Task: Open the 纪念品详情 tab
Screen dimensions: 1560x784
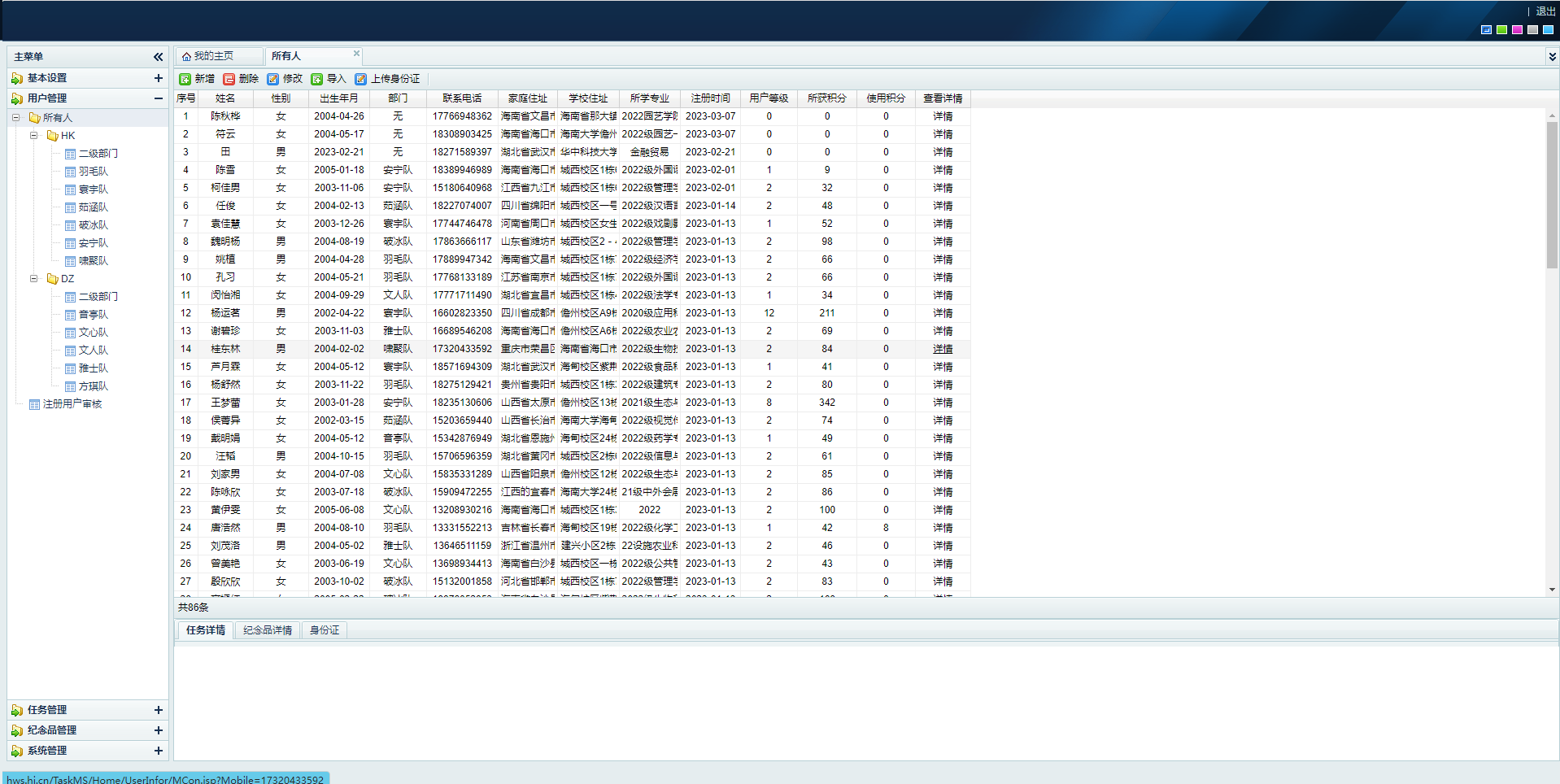Action: click(268, 630)
